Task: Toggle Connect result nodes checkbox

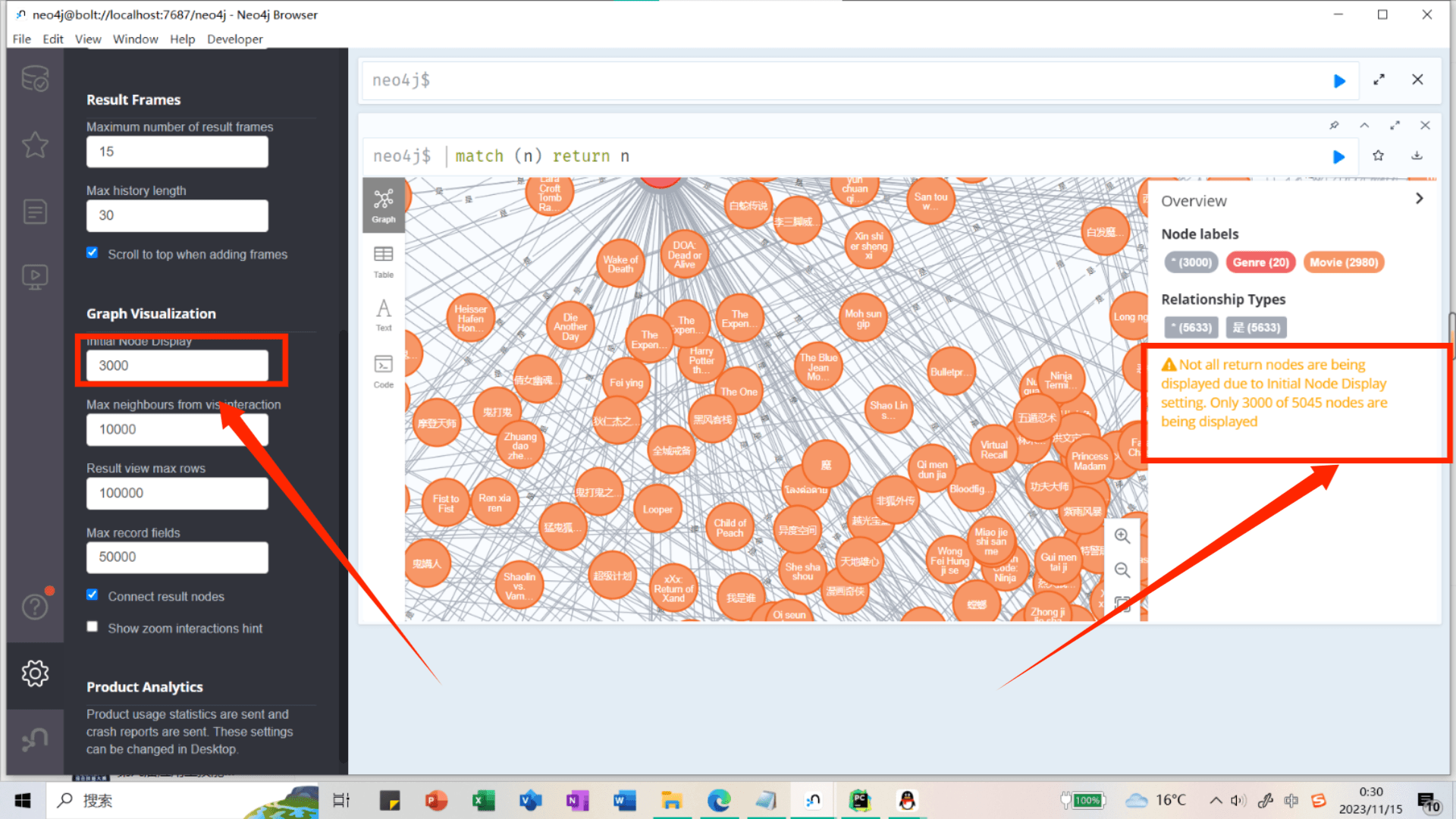Action: tap(93, 595)
